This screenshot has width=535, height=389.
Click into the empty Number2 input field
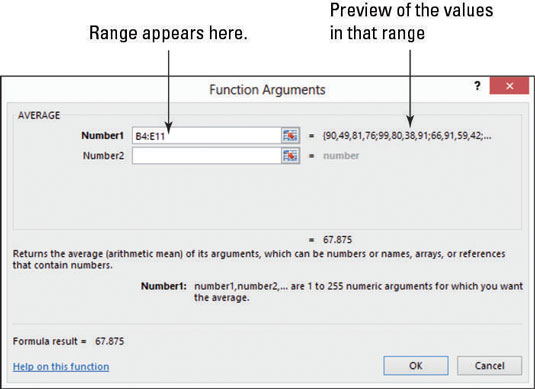(x=207, y=156)
